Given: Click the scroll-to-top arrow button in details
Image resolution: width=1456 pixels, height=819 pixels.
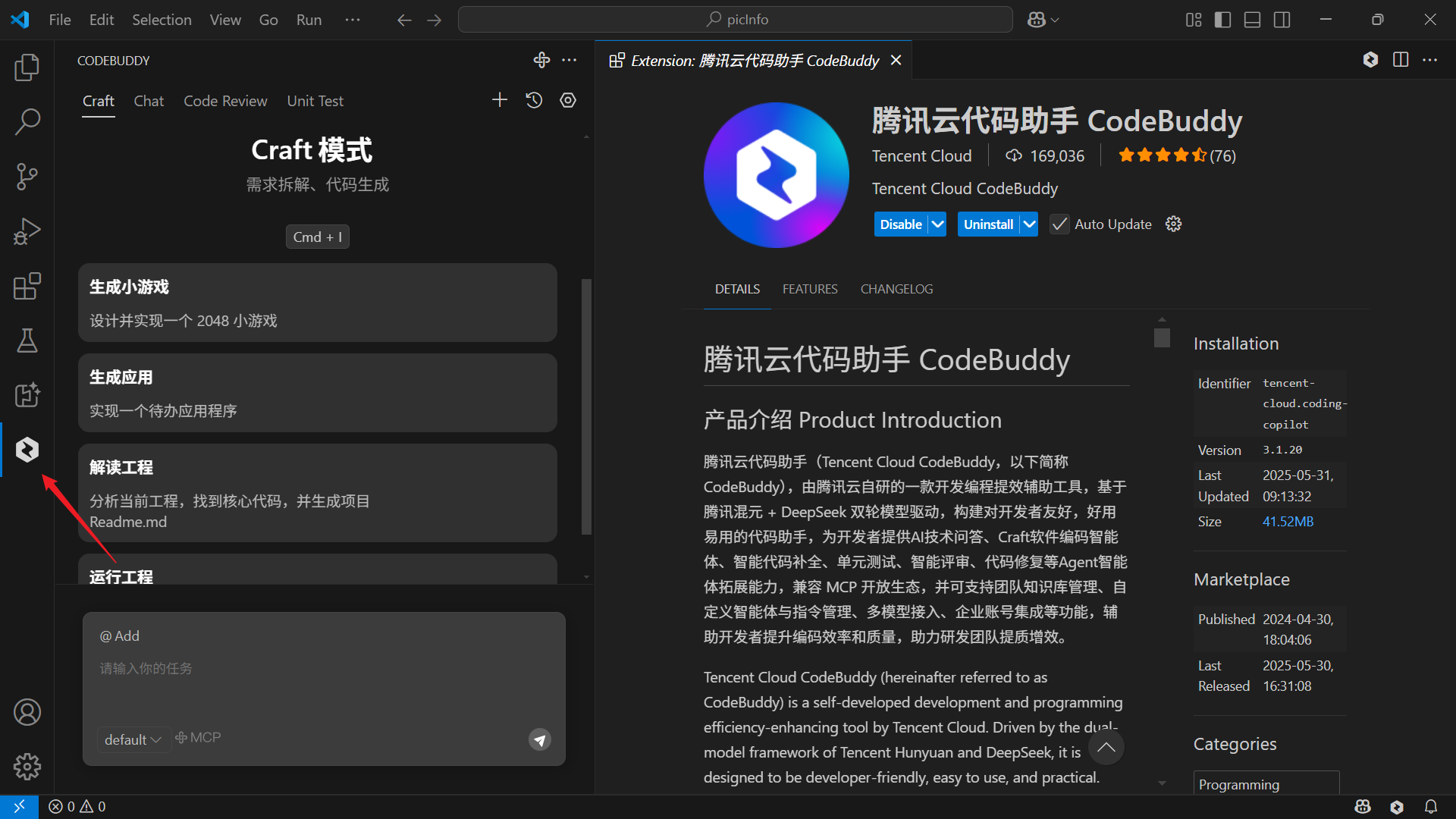Looking at the screenshot, I should coord(1106,747).
